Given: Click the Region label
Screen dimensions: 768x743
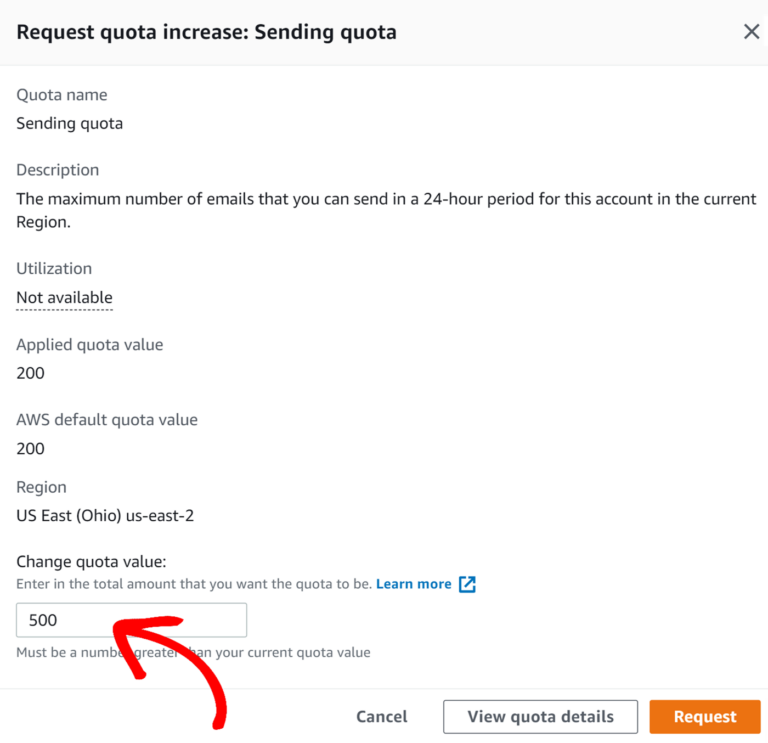Looking at the screenshot, I should point(42,487).
